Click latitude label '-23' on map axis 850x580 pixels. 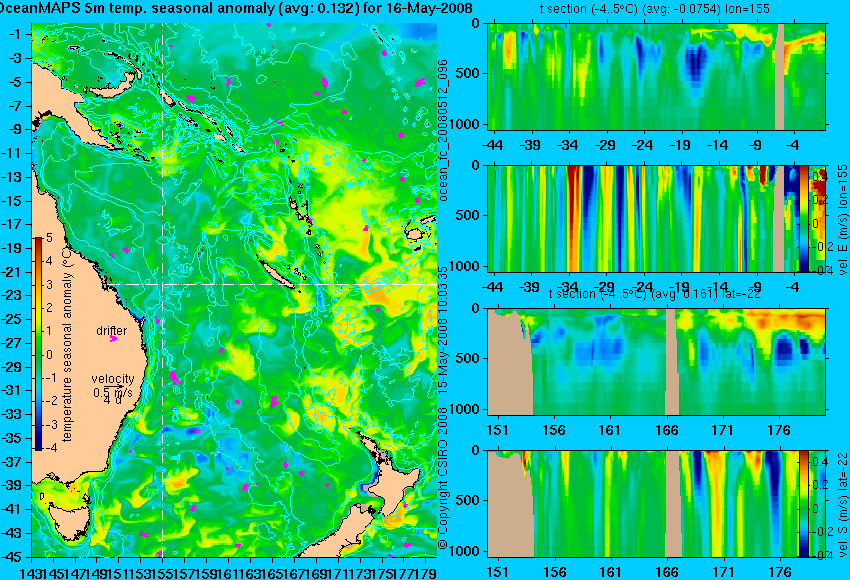click(x=13, y=296)
